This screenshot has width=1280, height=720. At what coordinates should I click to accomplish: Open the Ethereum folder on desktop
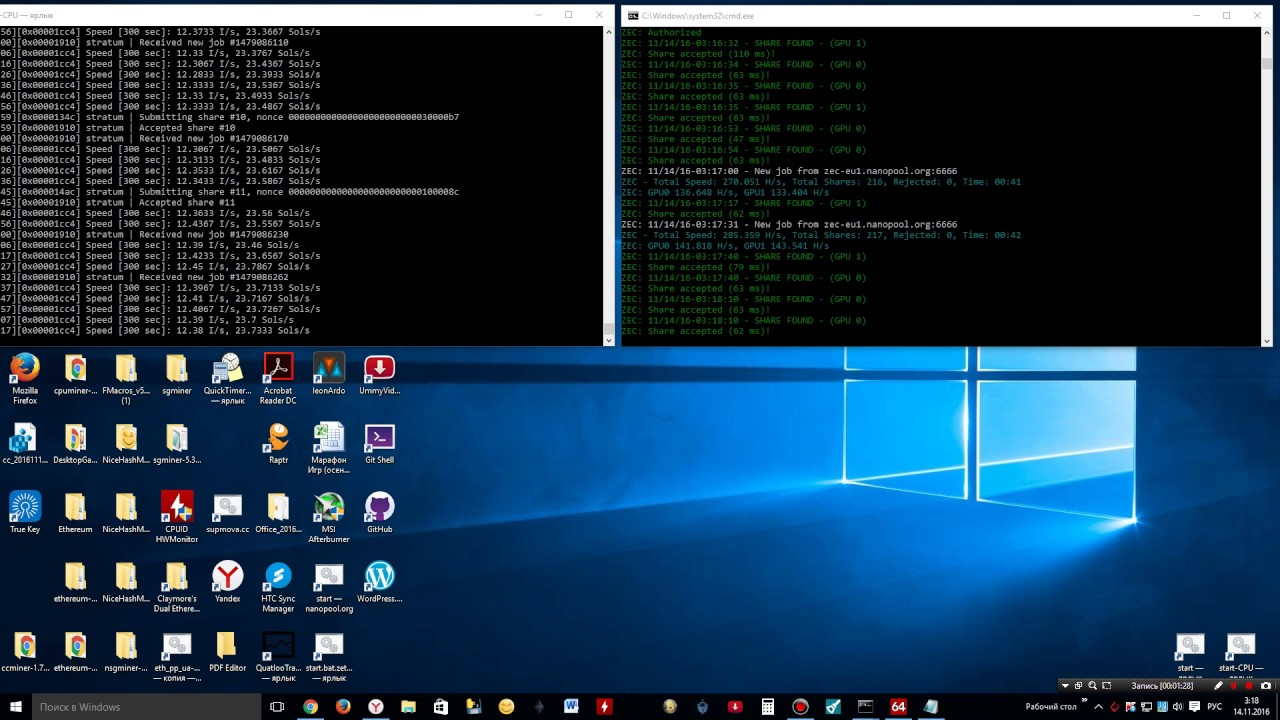[75, 508]
